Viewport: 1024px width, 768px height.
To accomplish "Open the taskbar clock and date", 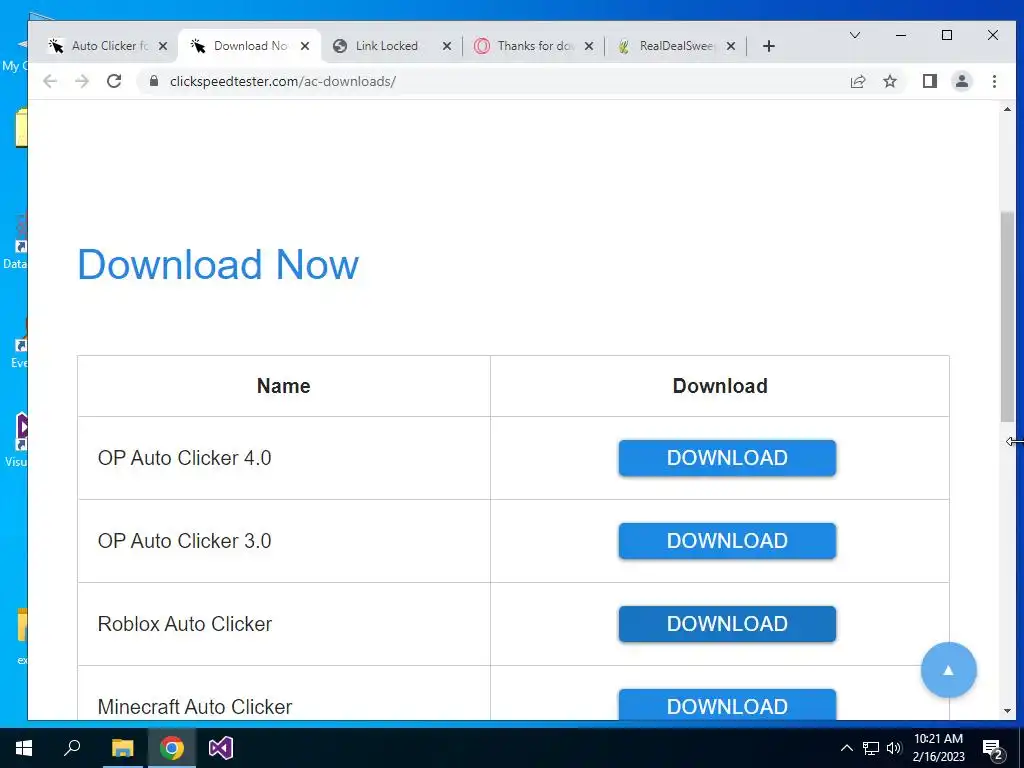I will coord(938,748).
